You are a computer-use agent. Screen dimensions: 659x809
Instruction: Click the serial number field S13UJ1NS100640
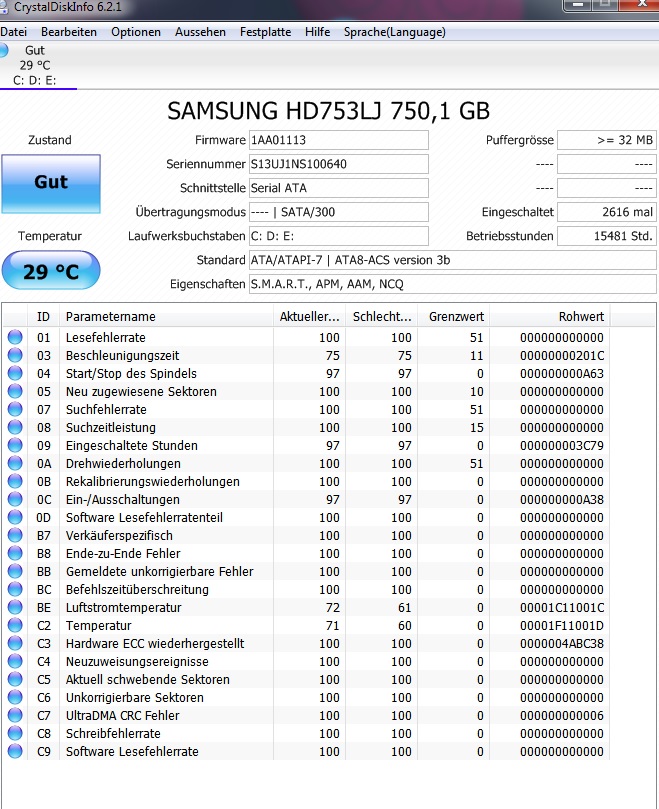point(339,164)
